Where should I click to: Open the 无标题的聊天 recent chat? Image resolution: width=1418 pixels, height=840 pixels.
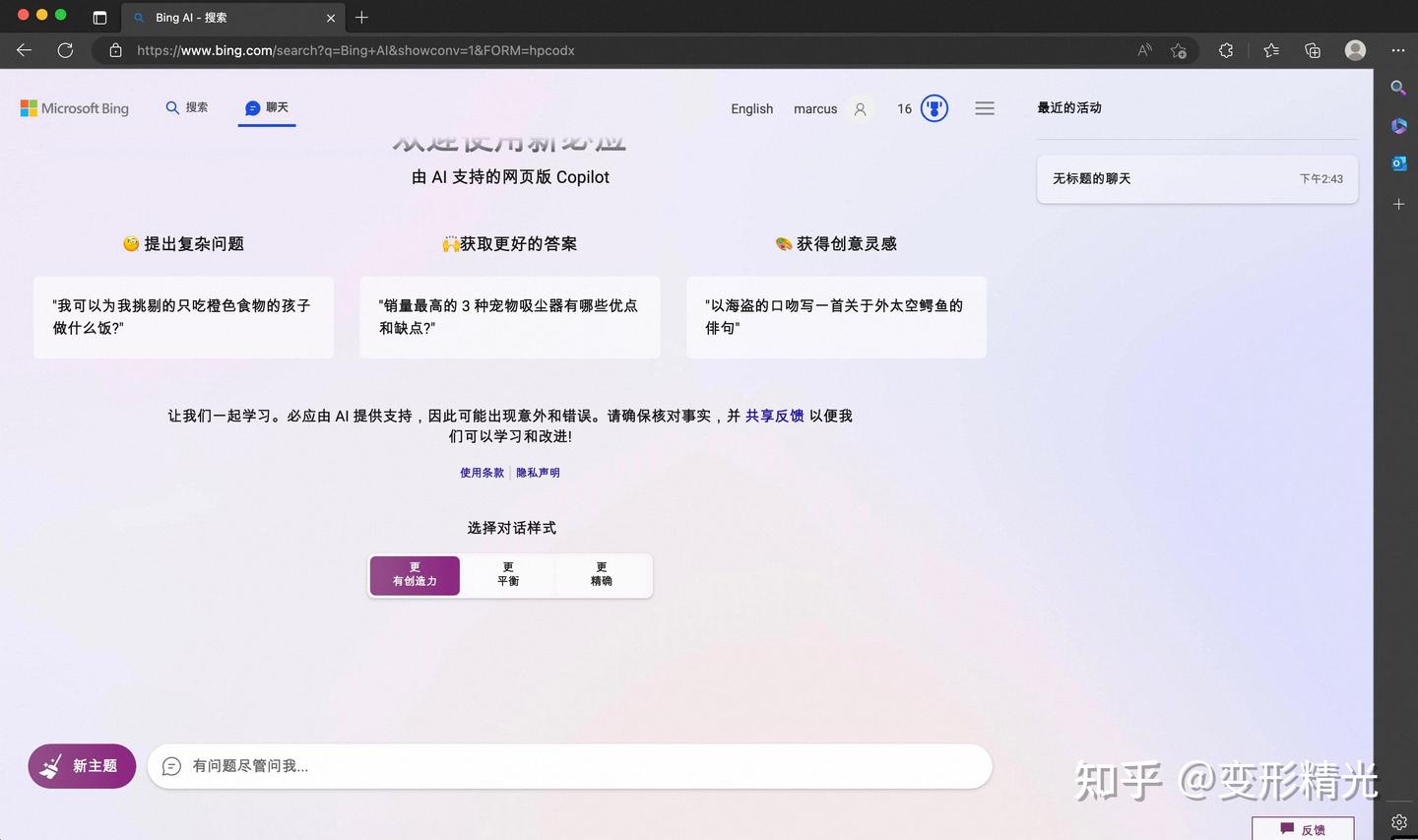point(1197,178)
